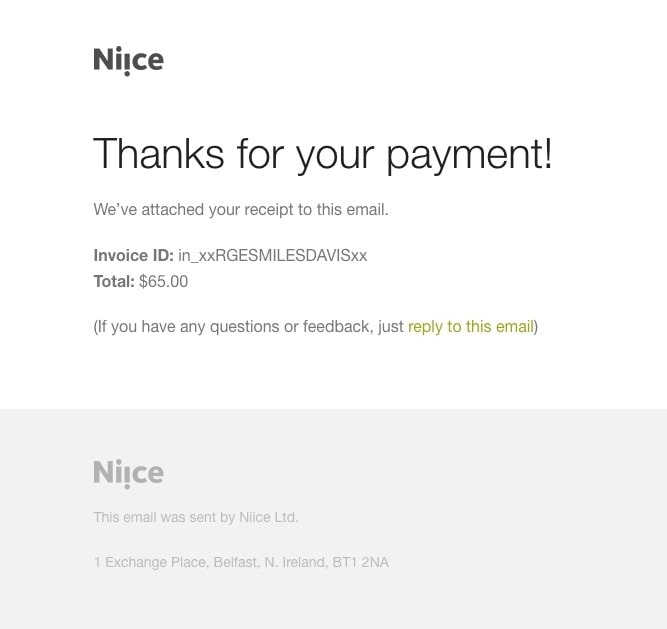Click the invoice number in_xxRGESMILESDAVISxx

point(272,255)
